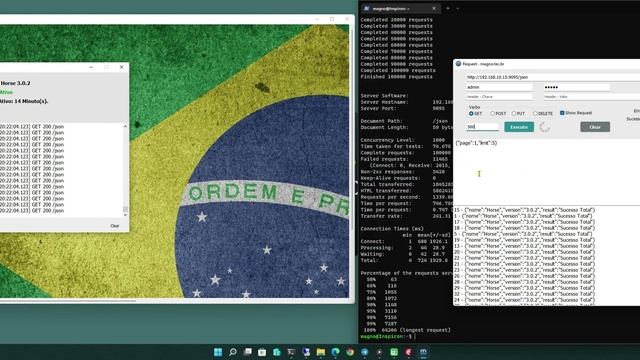Open the yellow File Explorer folder in taskbar
The width and height of the screenshot is (640, 360).
pos(321,352)
